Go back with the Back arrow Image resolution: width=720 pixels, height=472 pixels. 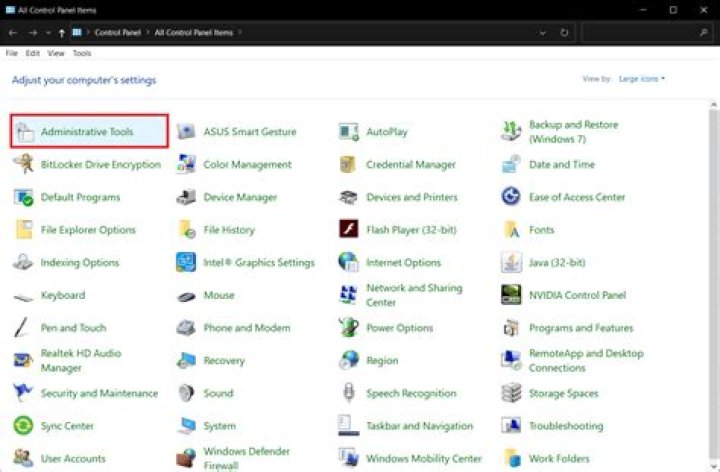point(13,33)
